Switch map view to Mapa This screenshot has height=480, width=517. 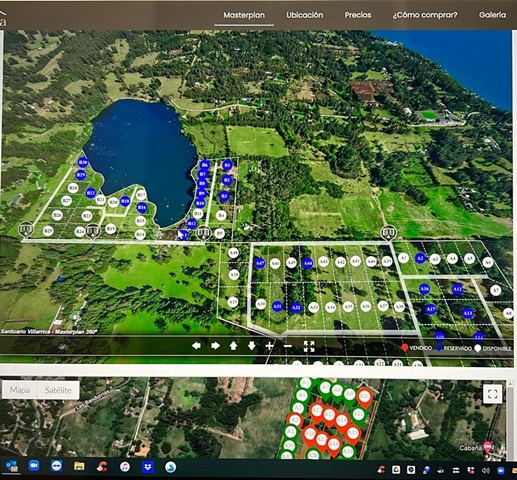coord(19,390)
